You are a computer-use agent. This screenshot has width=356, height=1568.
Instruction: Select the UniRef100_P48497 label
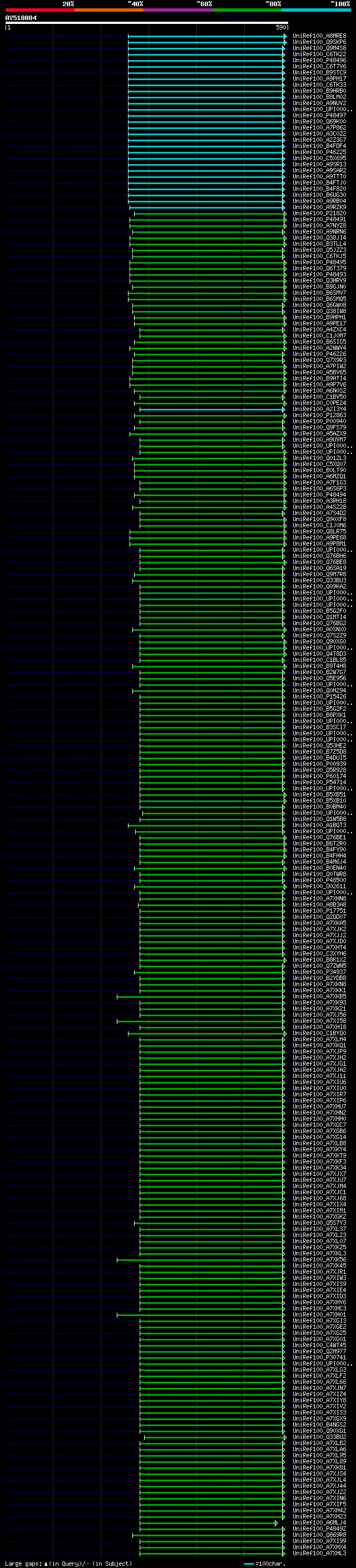(319, 115)
